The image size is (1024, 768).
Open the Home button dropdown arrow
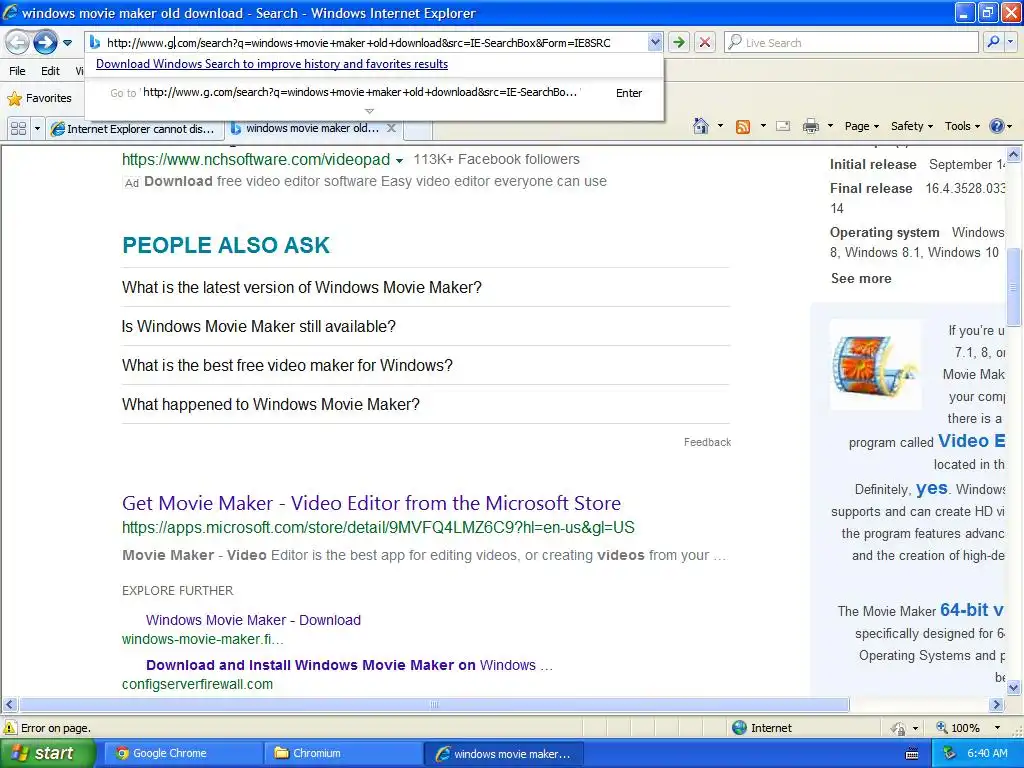720,126
